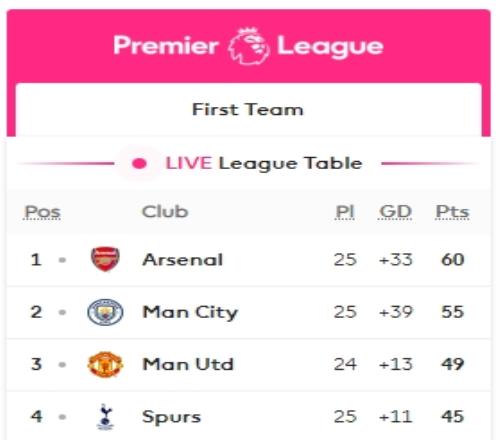Screen dimensions: 500x440
Task: Open the Man Utd club link
Action: point(188,364)
